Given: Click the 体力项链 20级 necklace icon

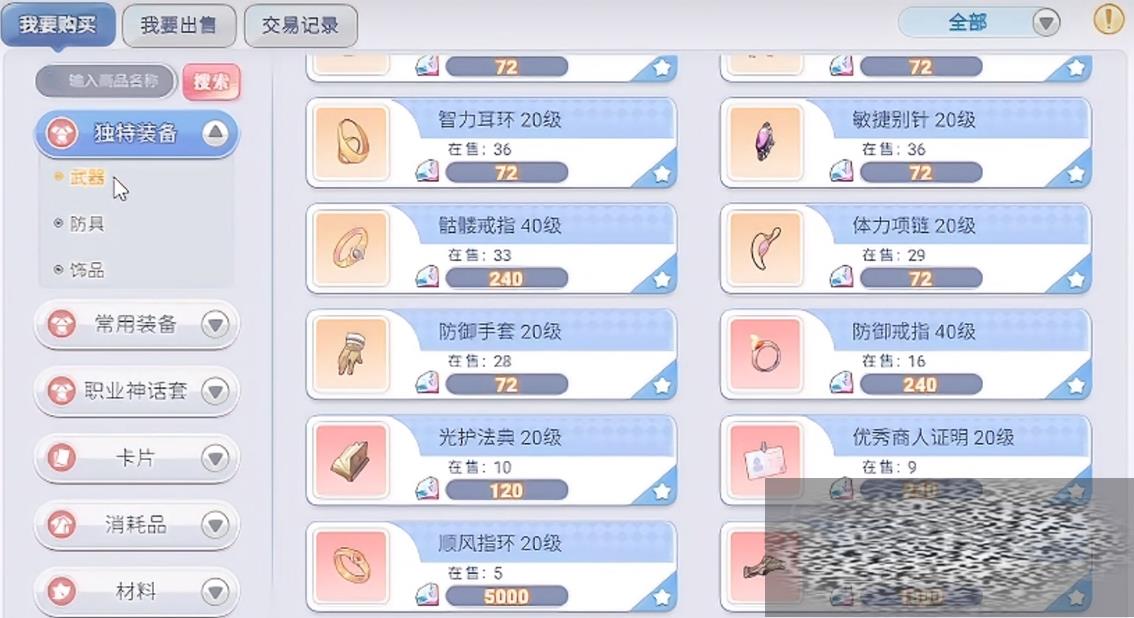Looking at the screenshot, I should [x=766, y=248].
